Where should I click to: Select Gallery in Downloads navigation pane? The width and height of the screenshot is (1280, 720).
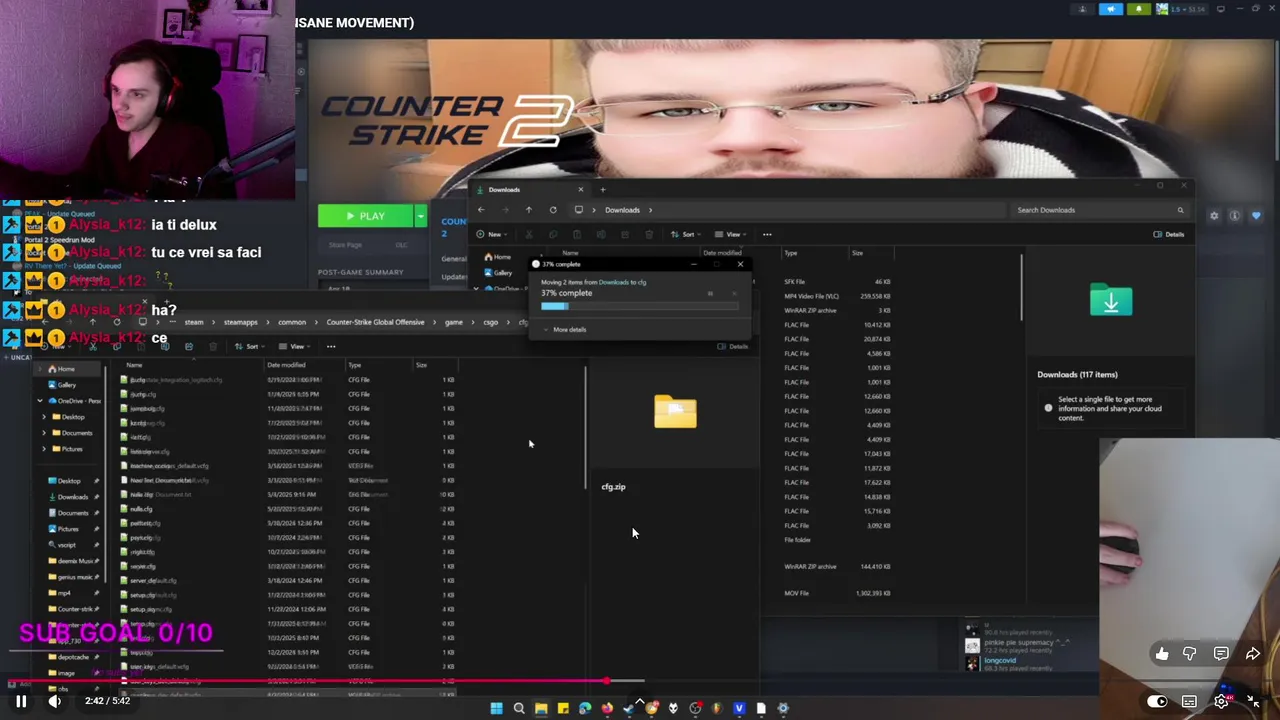tap(498, 272)
